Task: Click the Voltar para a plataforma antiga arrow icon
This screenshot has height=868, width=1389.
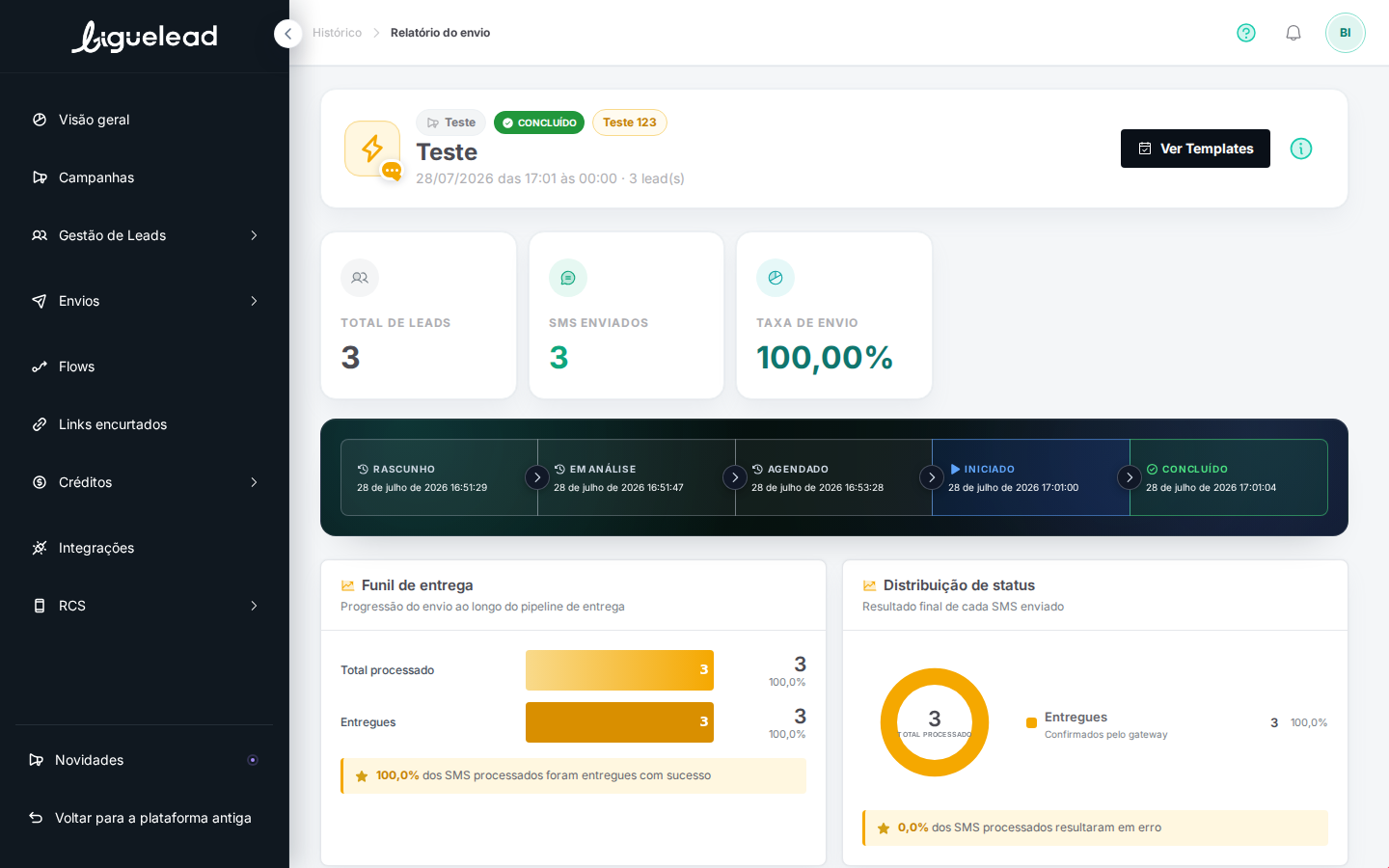Action: pos(36,818)
